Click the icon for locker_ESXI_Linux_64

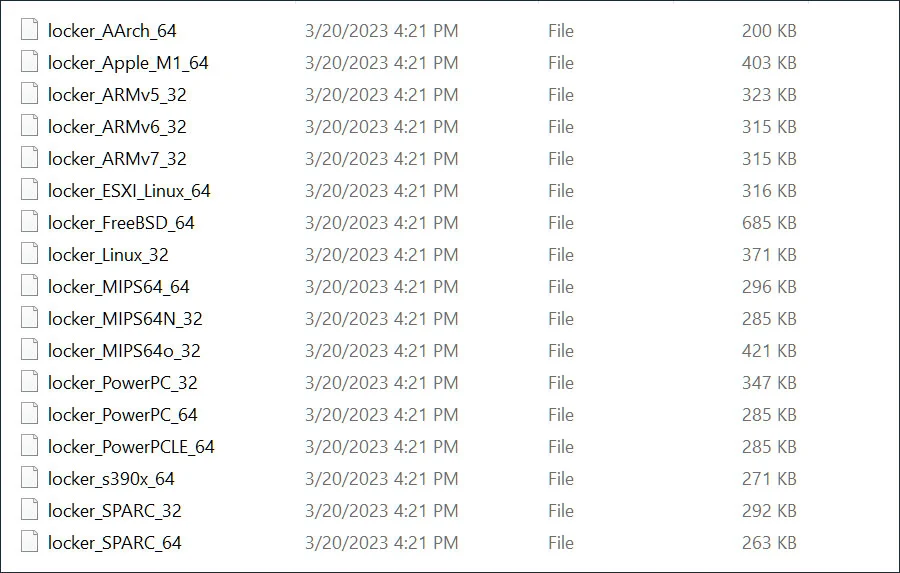pyautogui.click(x=28, y=191)
